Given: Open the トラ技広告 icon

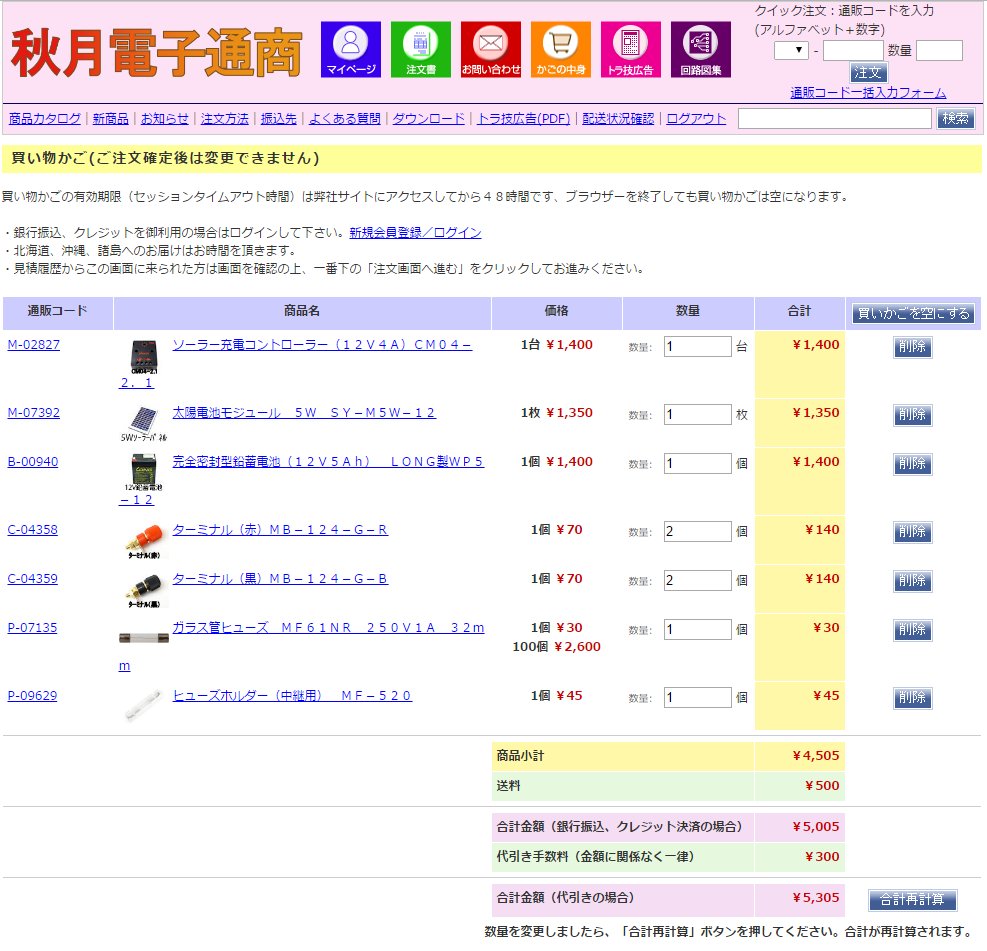Looking at the screenshot, I should (x=630, y=50).
